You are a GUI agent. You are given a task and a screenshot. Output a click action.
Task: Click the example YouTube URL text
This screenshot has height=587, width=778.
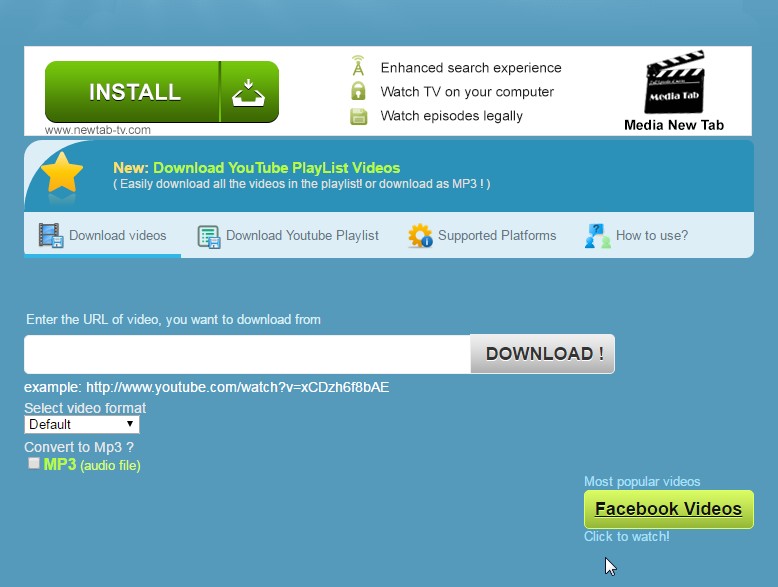coord(238,387)
